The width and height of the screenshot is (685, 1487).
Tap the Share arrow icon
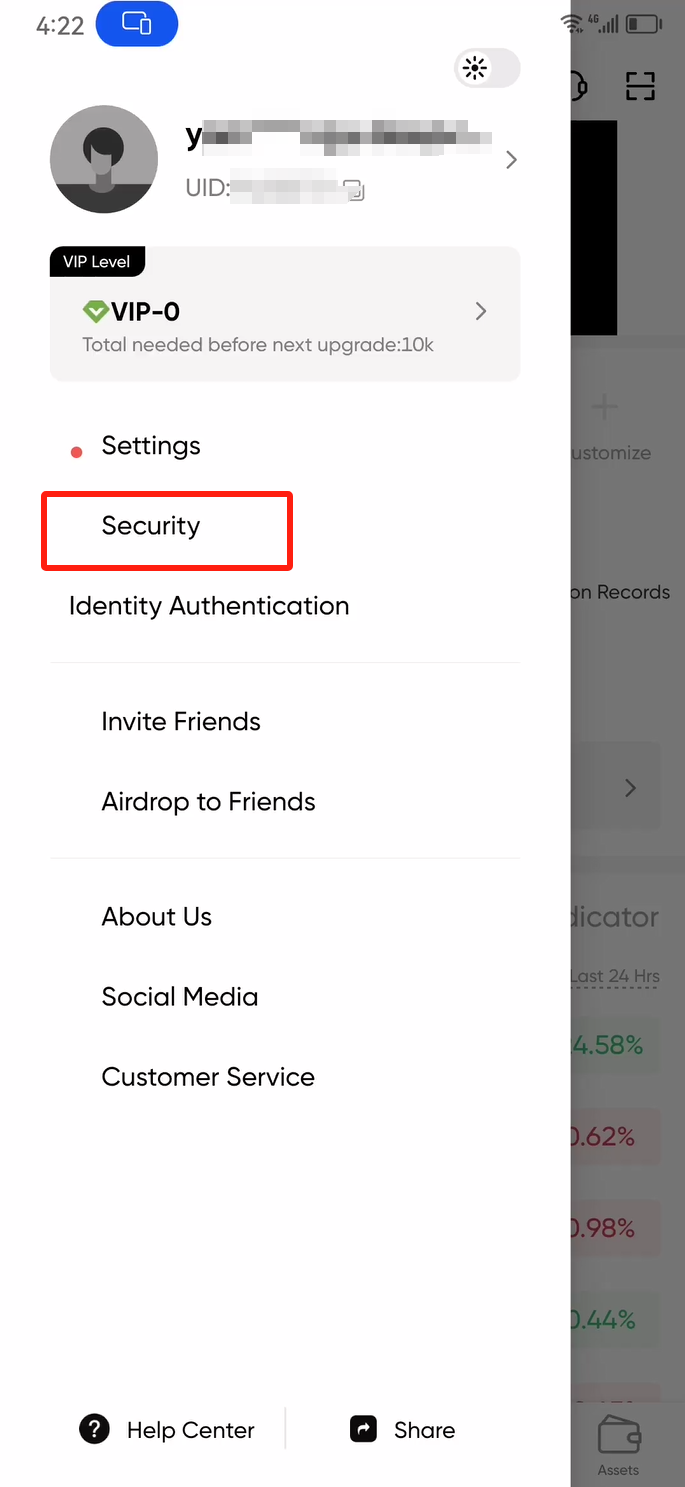point(364,1429)
